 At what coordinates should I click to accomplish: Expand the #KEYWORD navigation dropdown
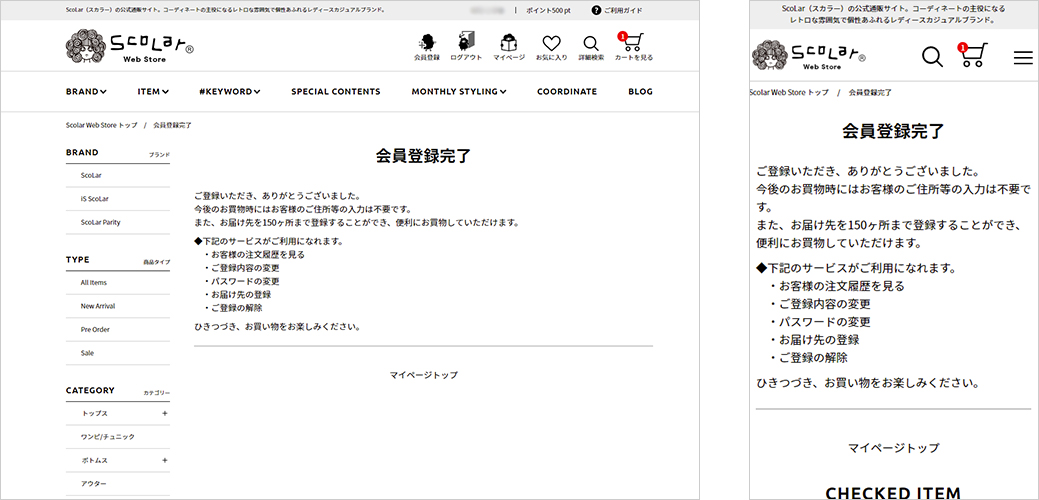[x=229, y=91]
